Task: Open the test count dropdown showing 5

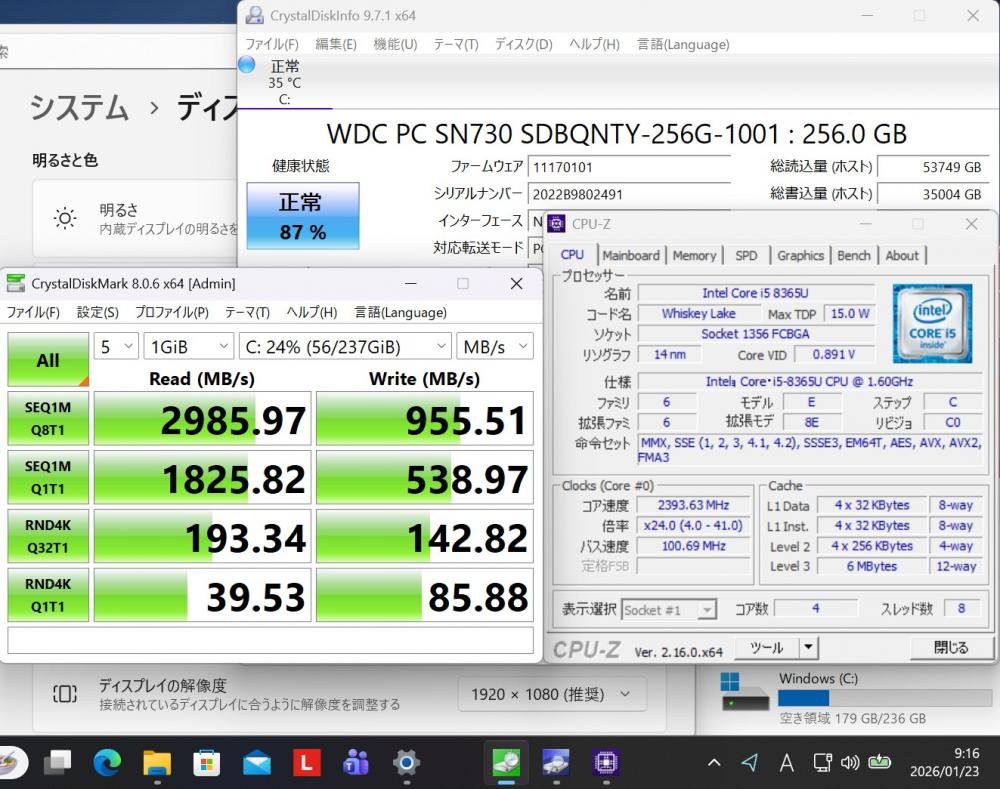Action: point(116,347)
